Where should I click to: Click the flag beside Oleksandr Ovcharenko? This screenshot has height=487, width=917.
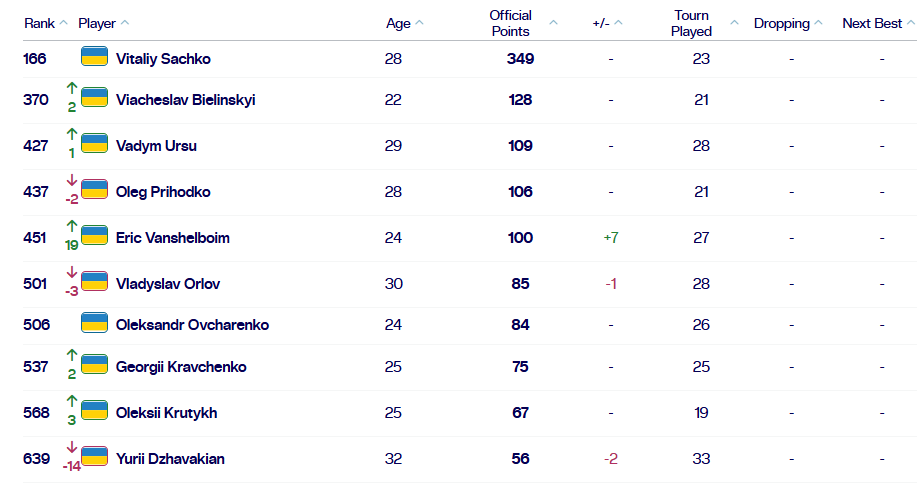[94, 324]
